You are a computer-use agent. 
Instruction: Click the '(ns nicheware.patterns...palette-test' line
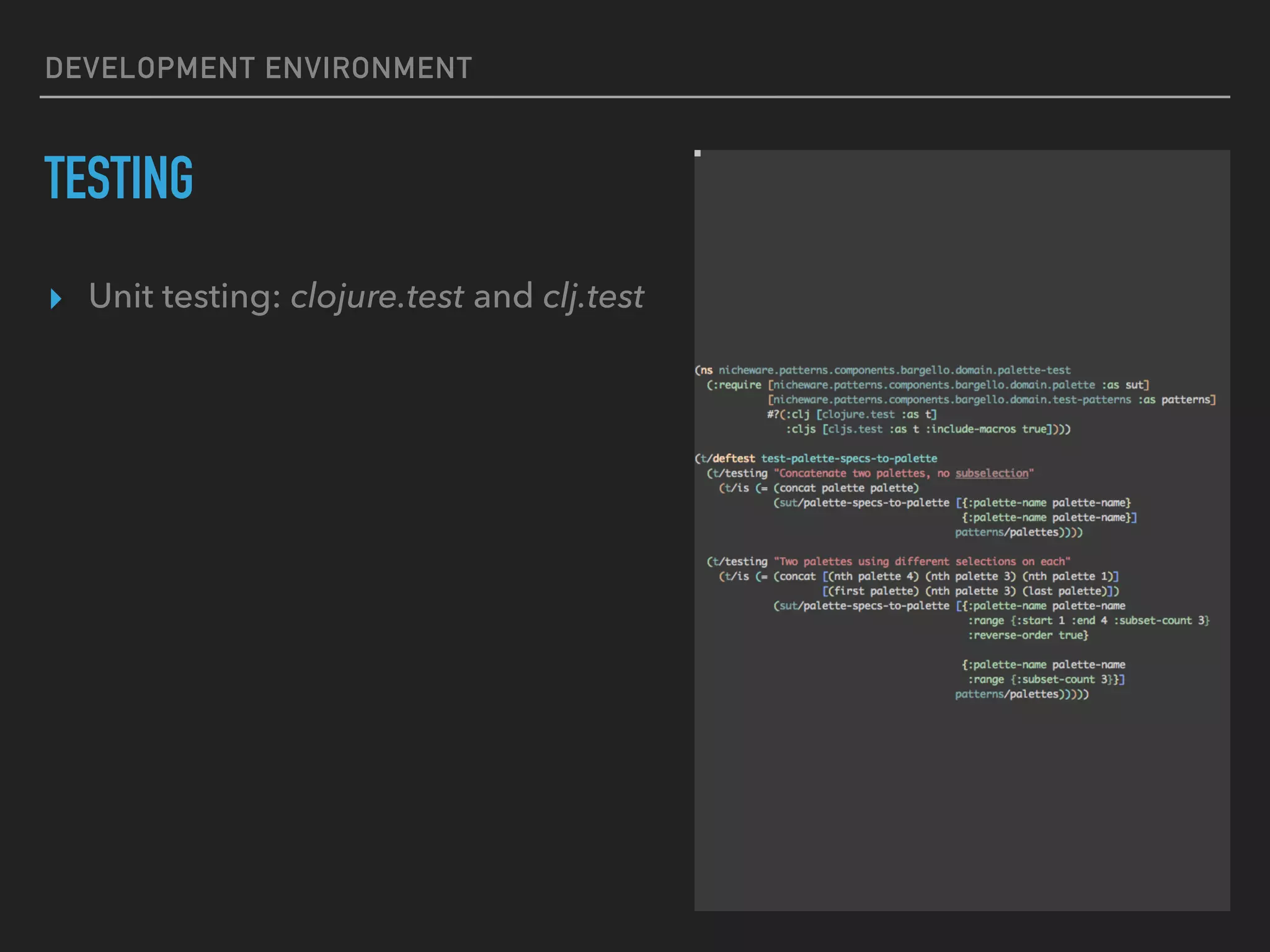[x=882, y=370]
